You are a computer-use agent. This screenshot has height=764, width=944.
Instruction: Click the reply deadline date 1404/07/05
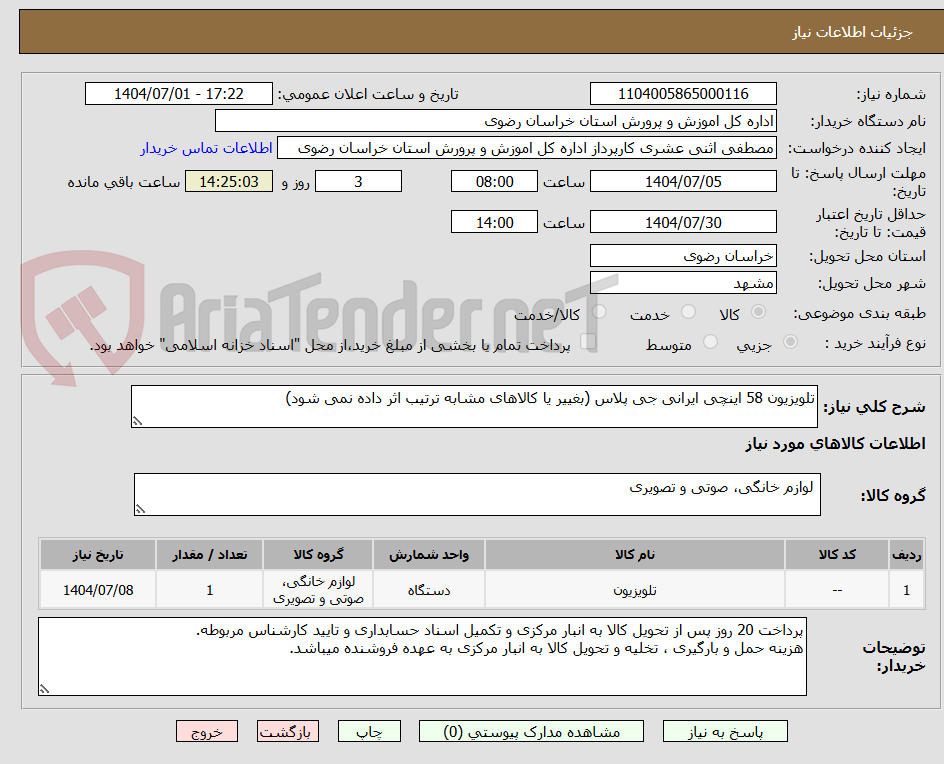(684, 181)
